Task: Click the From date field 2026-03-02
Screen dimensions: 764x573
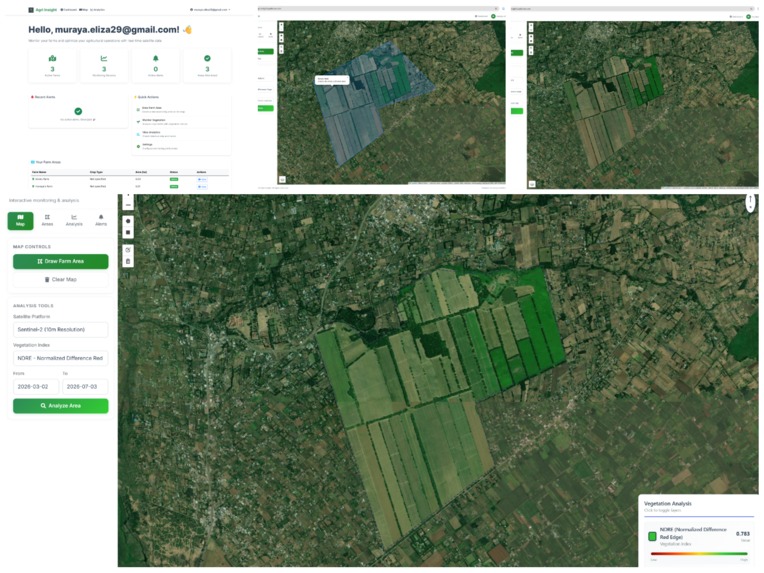Action: [x=36, y=387]
